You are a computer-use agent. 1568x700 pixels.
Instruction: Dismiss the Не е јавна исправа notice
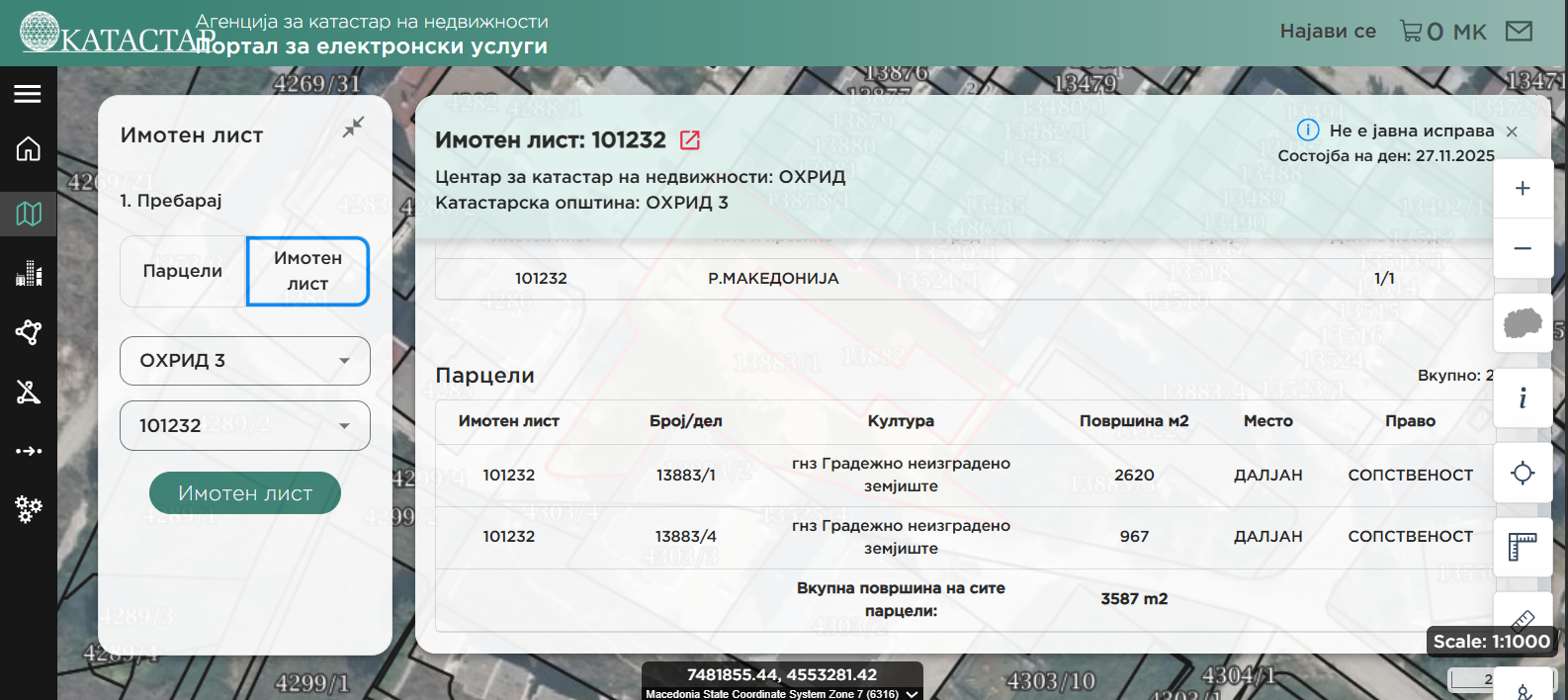[1512, 131]
